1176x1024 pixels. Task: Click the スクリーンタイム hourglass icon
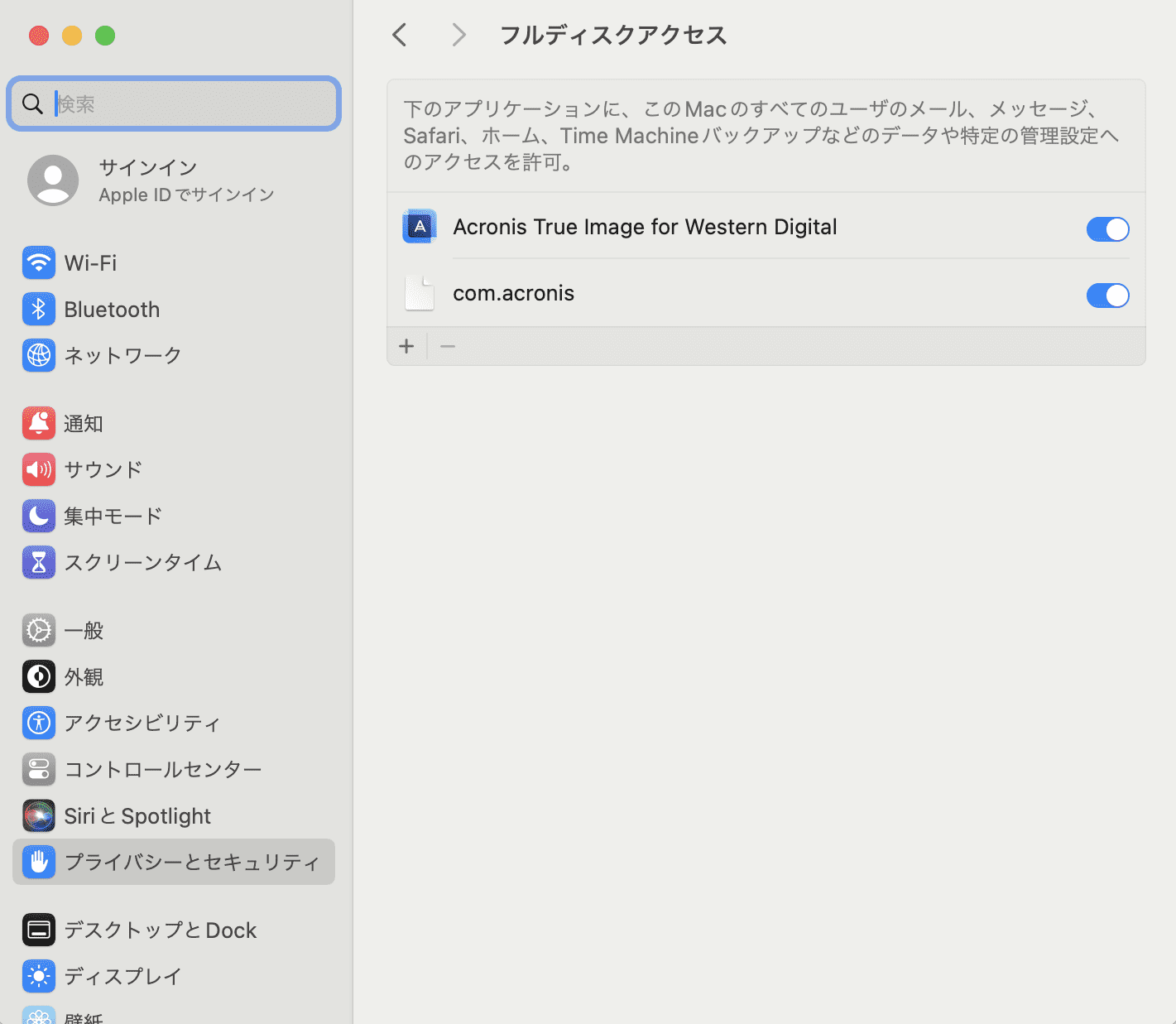(x=39, y=562)
